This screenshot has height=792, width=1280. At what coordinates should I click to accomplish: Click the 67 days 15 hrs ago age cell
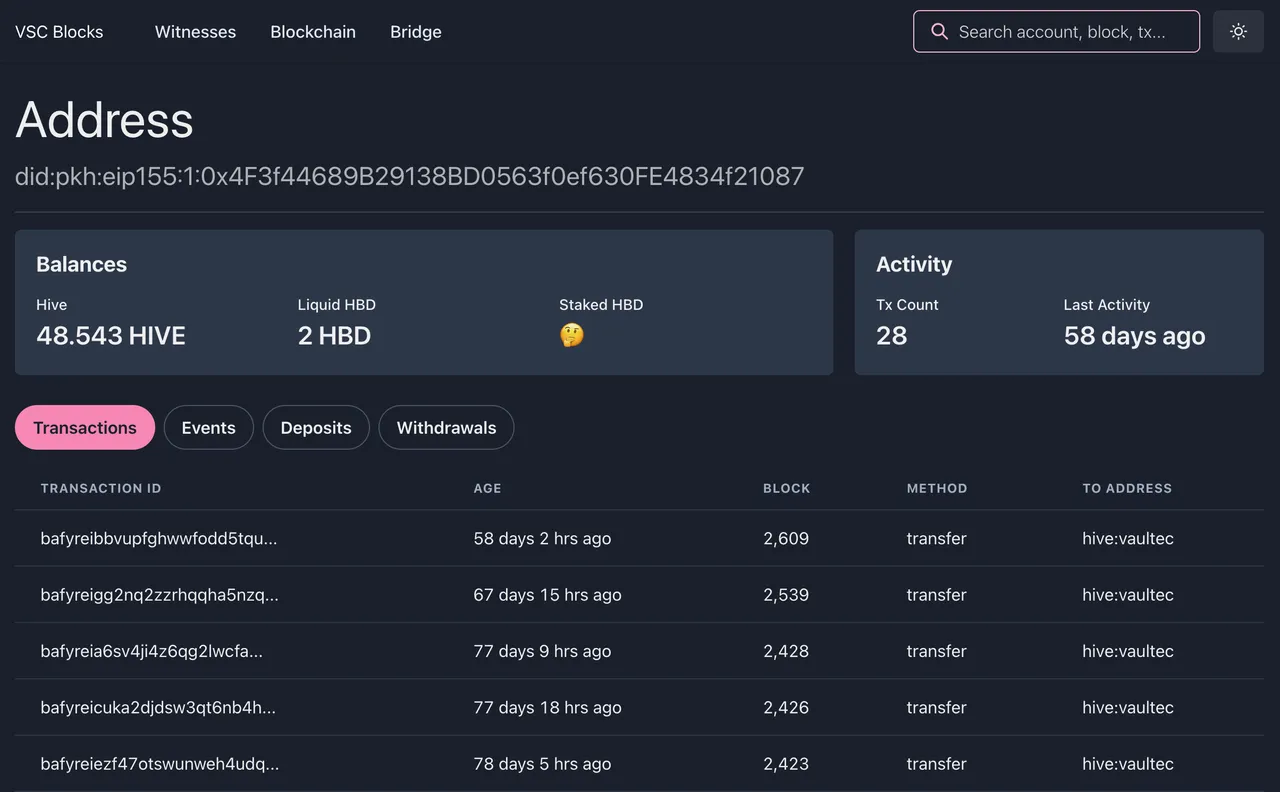(547, 594)
